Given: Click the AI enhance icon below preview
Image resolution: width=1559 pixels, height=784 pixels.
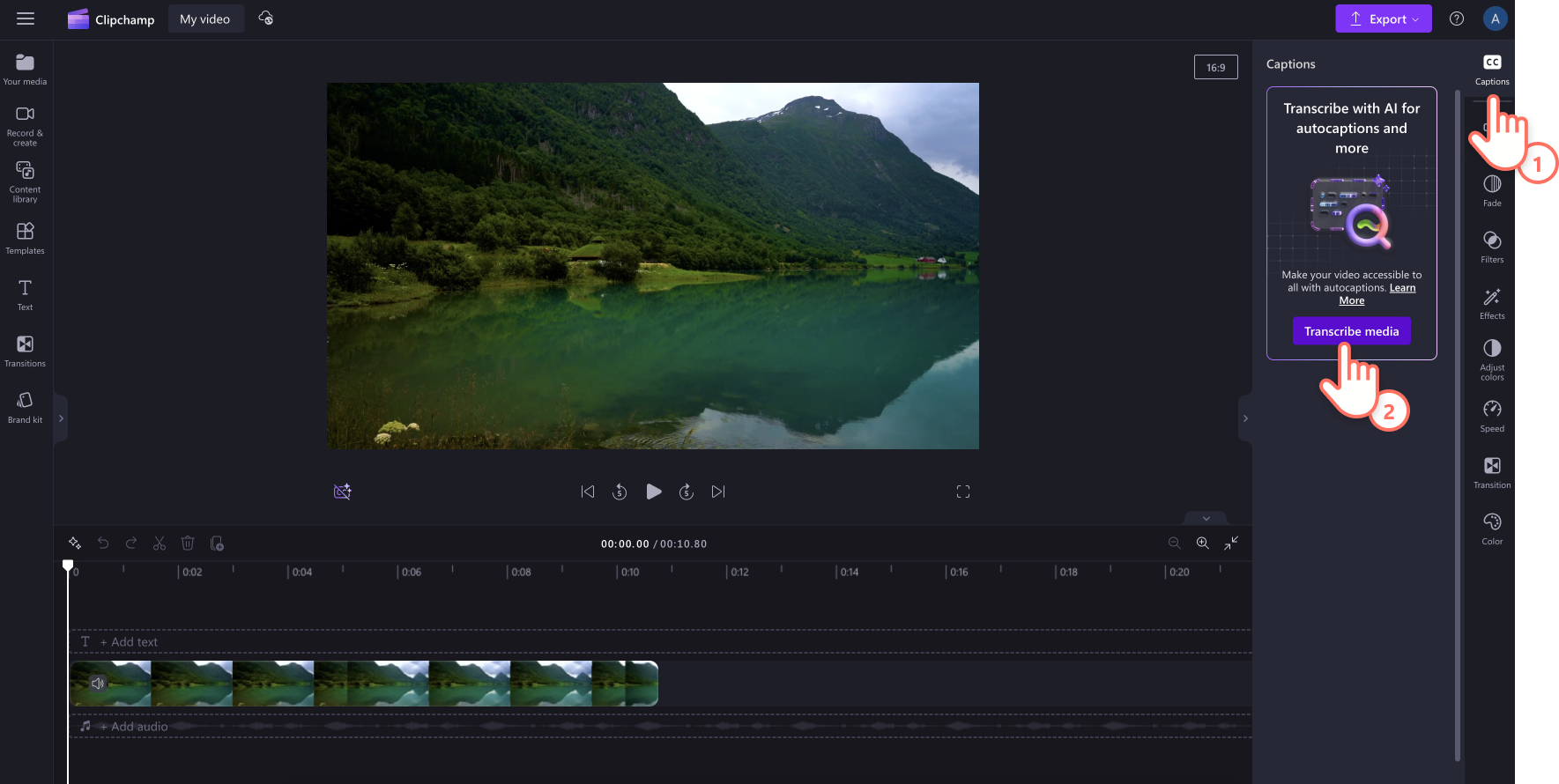Looking at the screenshot, I should click(343, 492).
